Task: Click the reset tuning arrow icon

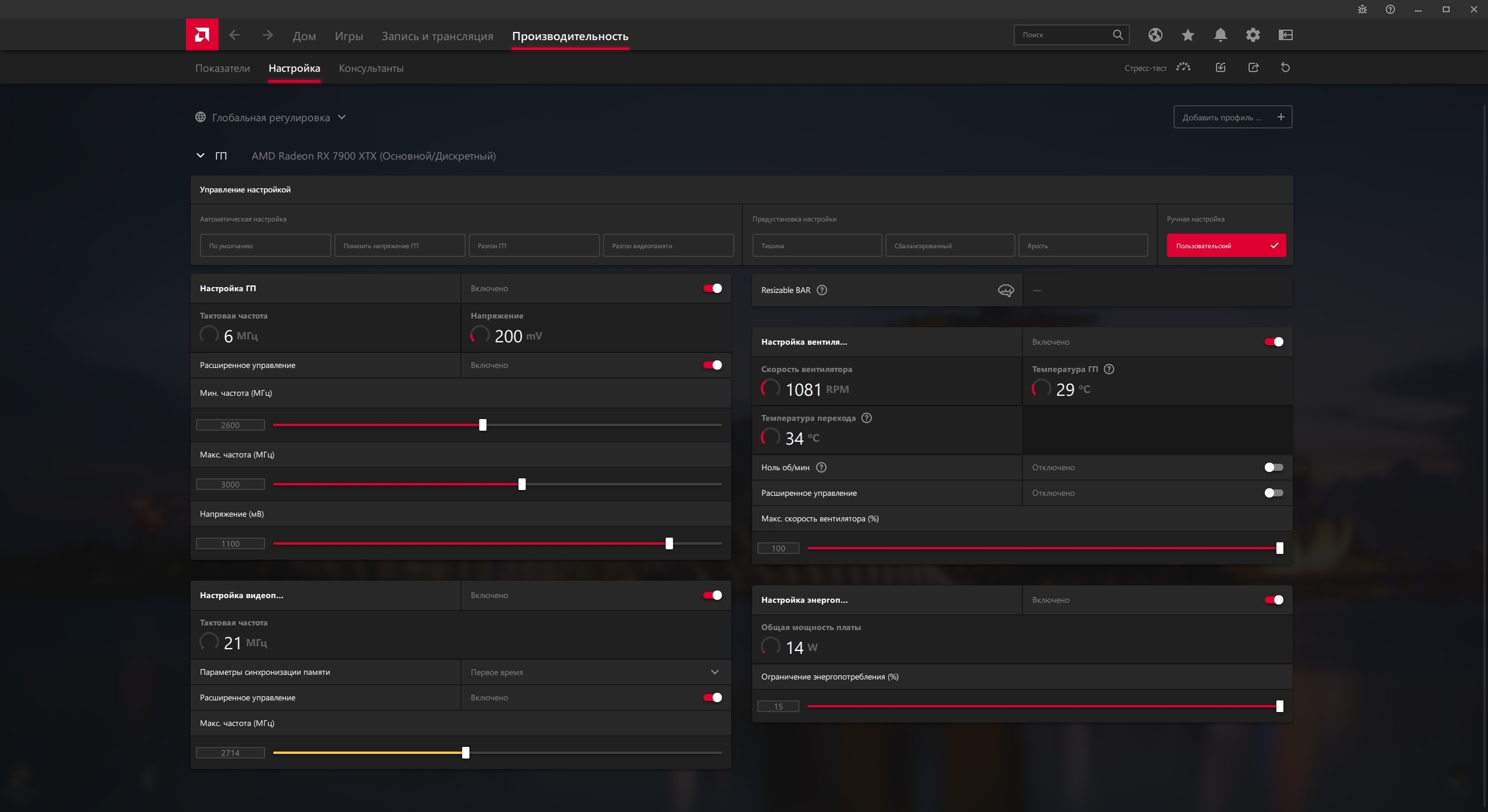Action: (1285, 67)
